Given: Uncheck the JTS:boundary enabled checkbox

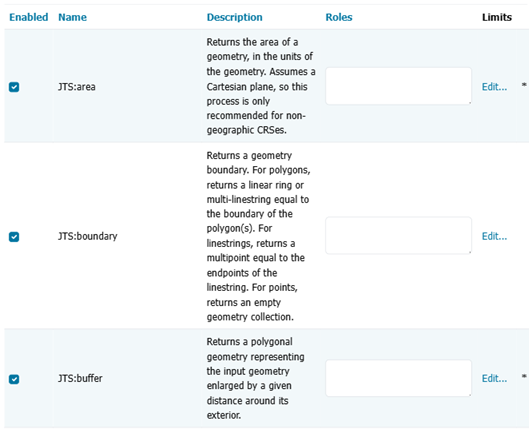Looking at the screenshot, I should [x=14, y=237].
